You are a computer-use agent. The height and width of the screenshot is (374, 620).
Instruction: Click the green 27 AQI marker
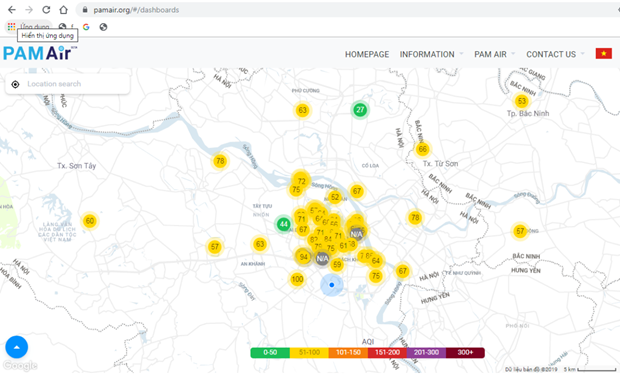360,110
